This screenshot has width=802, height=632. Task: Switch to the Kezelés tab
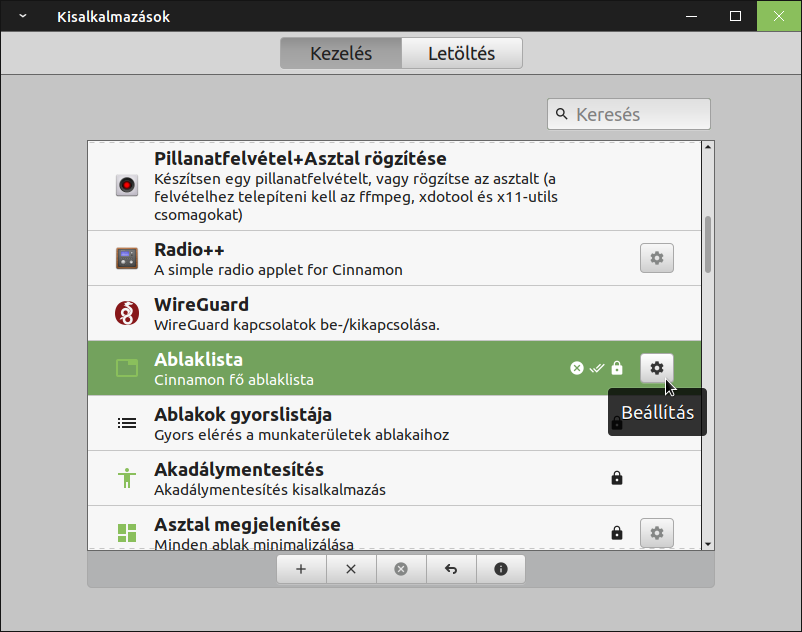[x=341, y=53]
